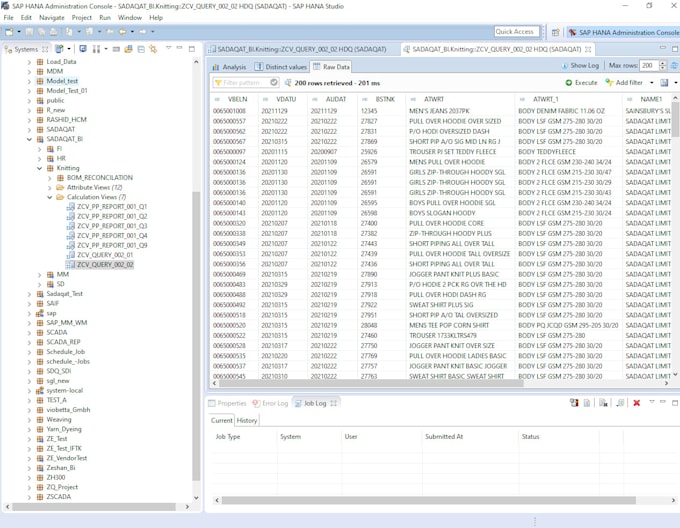Minimize the Systems panel
This screenshot has height=528, width=680.
click(180, 48)
